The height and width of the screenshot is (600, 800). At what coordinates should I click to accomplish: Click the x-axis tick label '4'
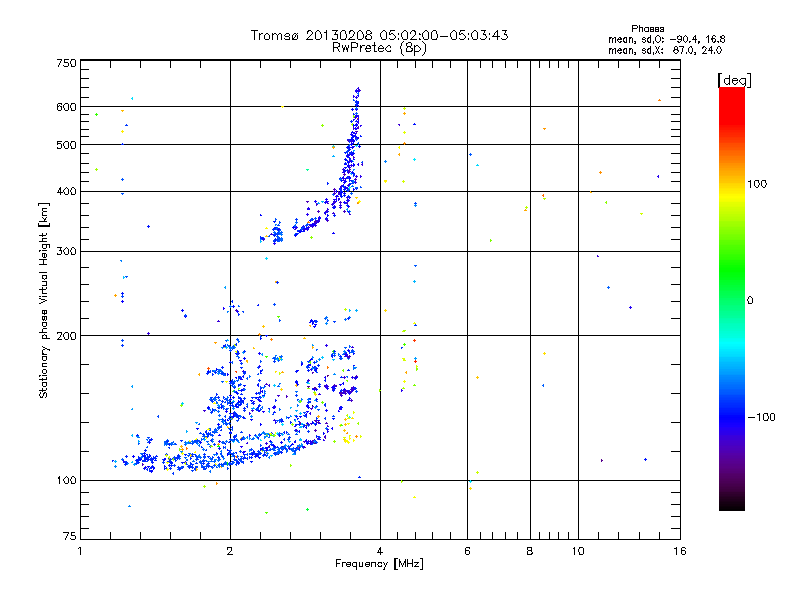tap(380, 551)
